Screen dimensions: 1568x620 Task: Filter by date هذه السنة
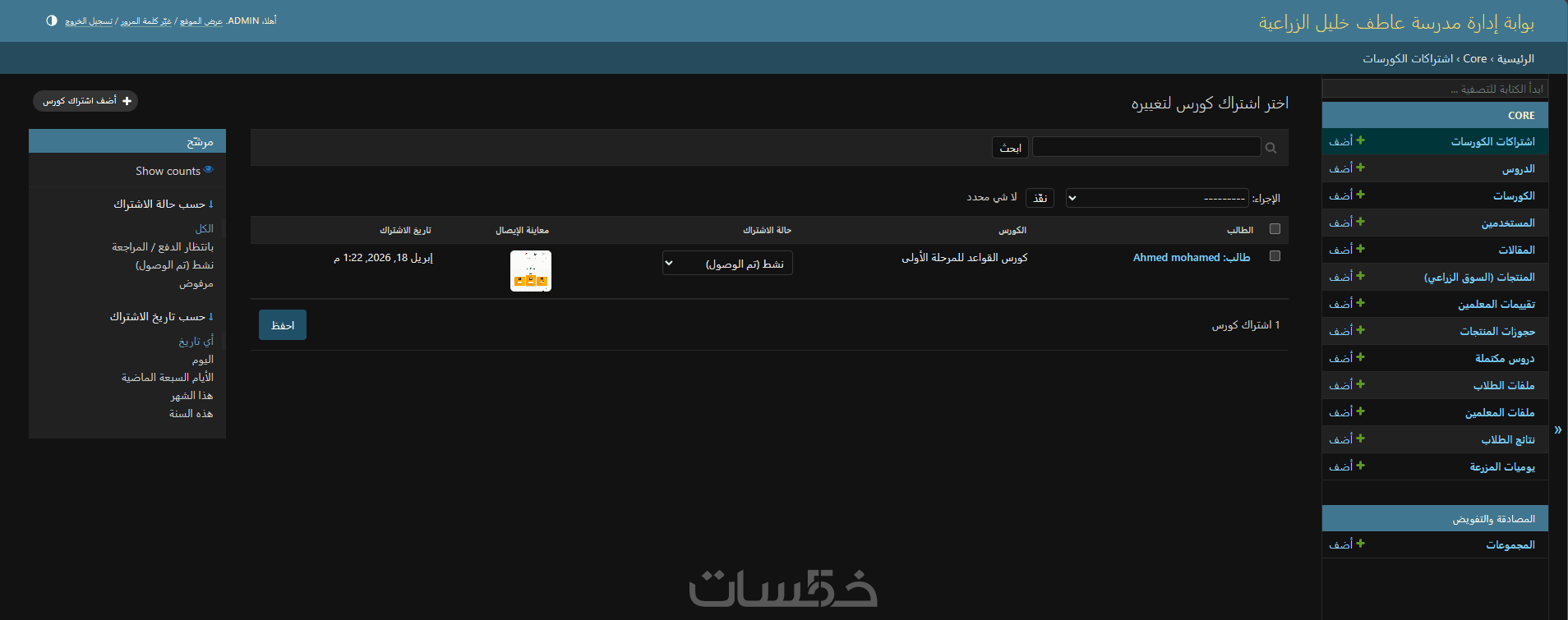tap(191, 414)
